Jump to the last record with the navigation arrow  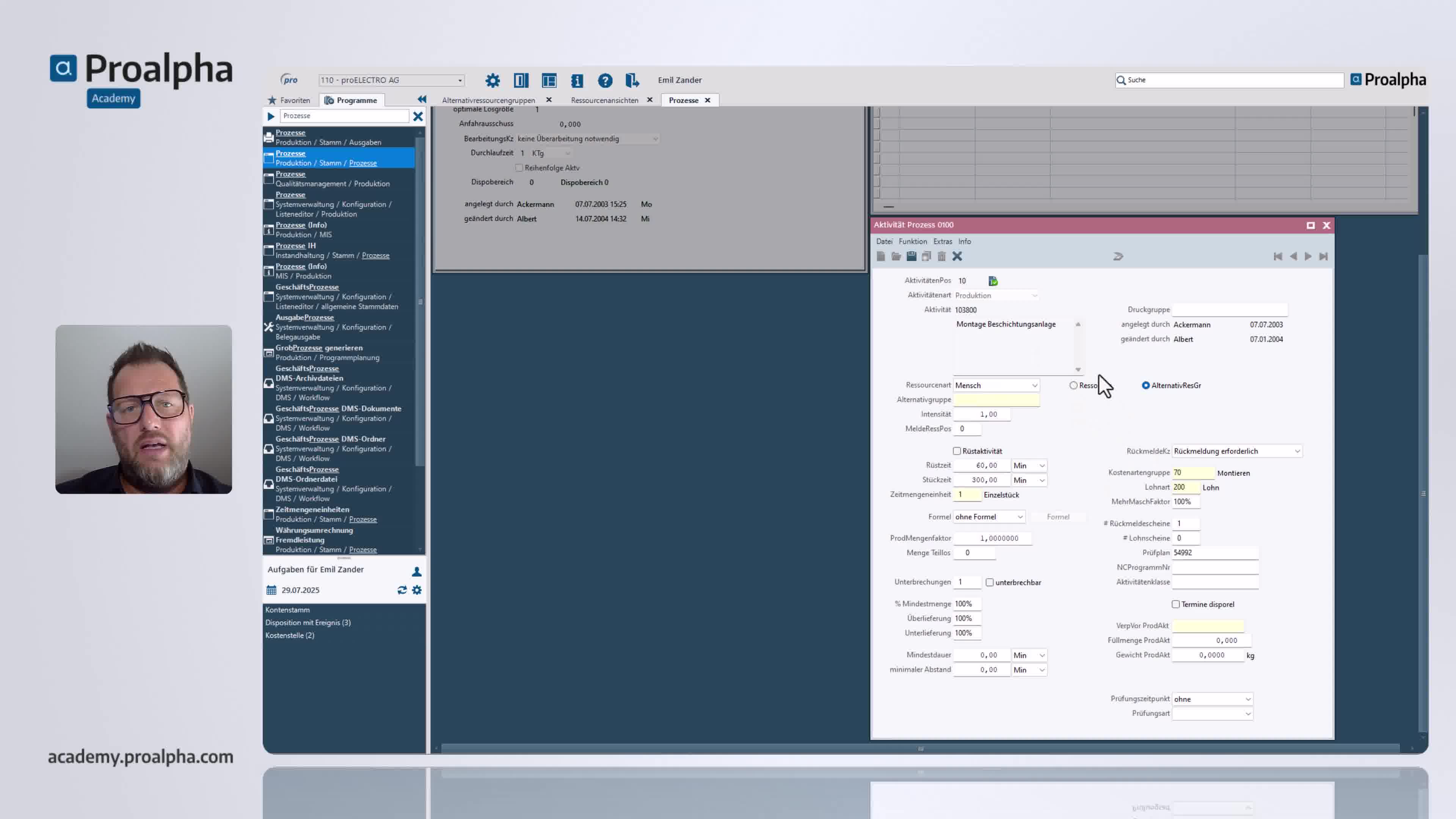[1324, 256]
